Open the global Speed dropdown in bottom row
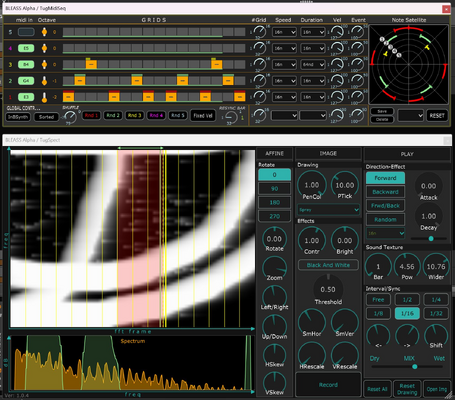455x400 pixels. 284,116
